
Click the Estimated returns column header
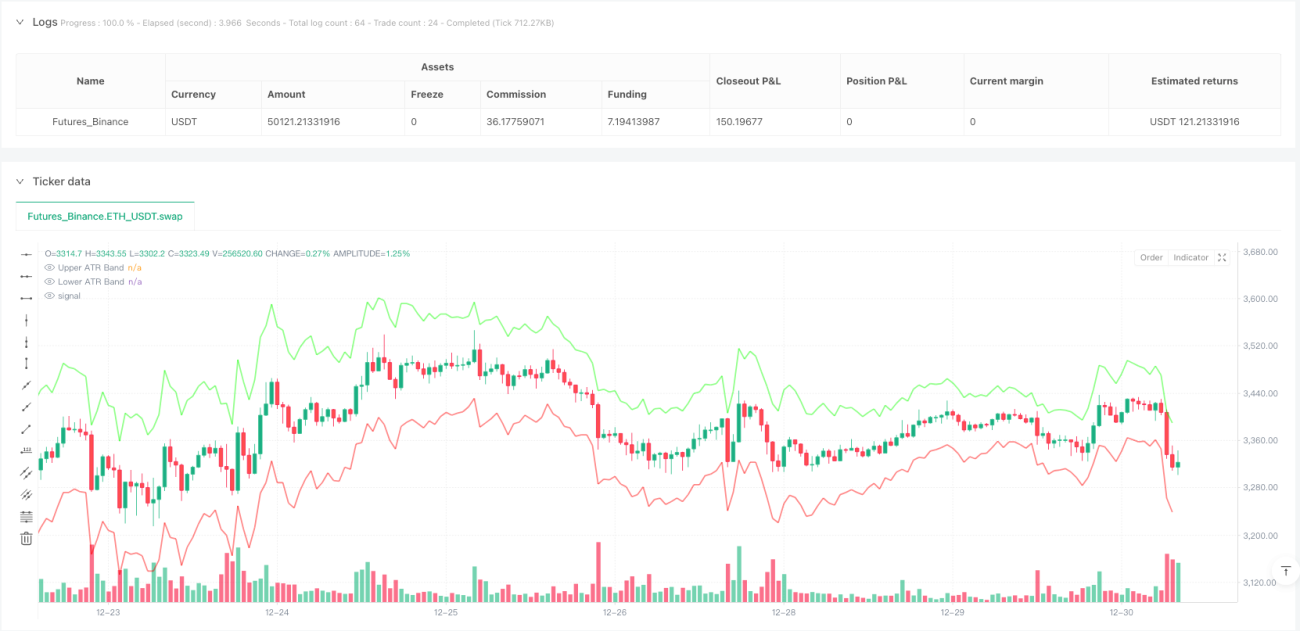[x=1194, y=81]
